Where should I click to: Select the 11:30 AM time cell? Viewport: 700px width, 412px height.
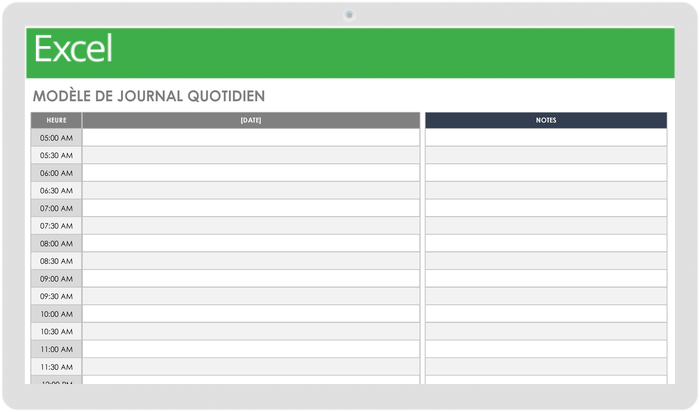[56, 367]
